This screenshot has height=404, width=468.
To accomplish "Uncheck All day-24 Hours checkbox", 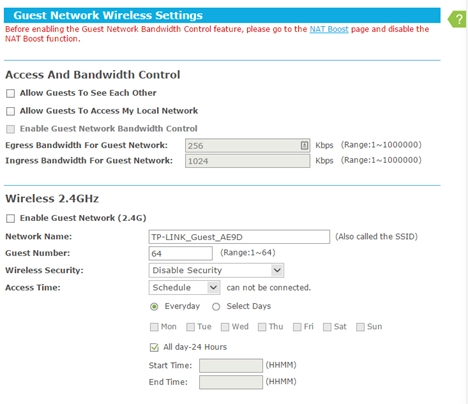I will pyautogui.click(x=154, y=347).
